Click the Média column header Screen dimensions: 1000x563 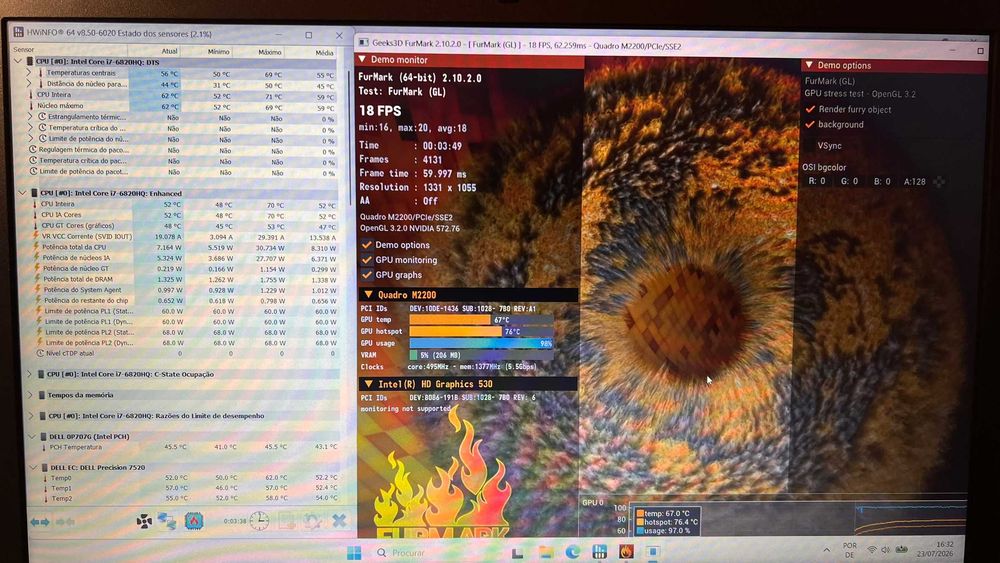311,53
